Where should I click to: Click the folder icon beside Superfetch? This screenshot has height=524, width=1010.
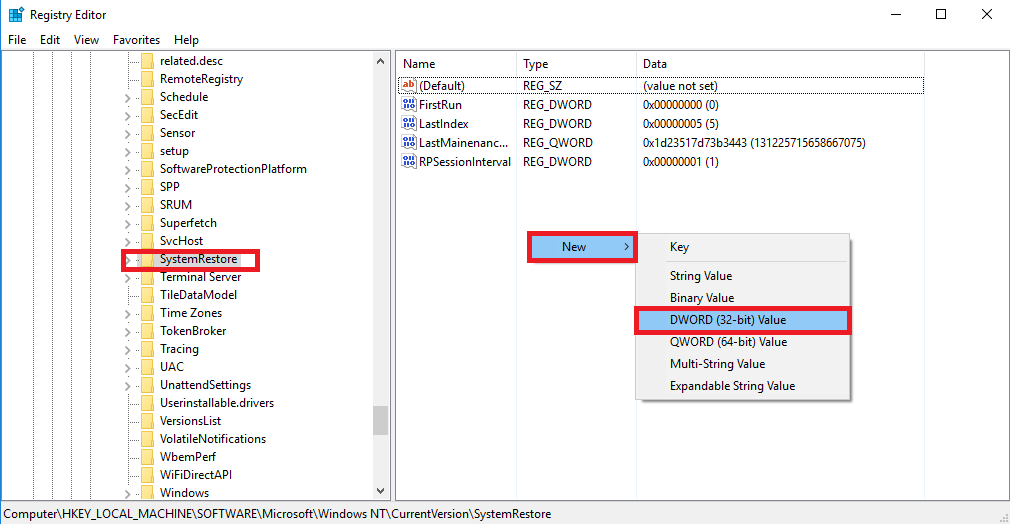[x=148, y=222]
